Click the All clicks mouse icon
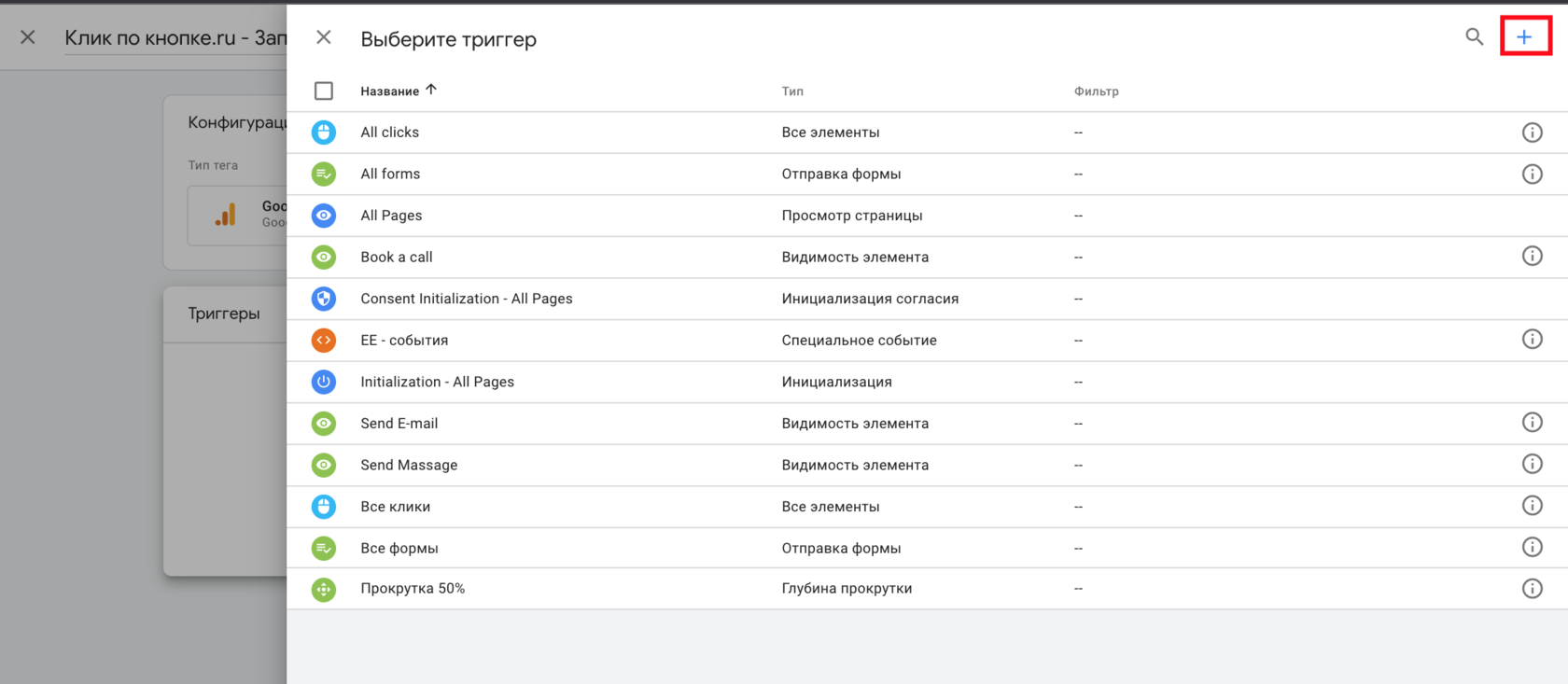The width and height of the screenshot is (1568, 684). (x=324, y=133)
